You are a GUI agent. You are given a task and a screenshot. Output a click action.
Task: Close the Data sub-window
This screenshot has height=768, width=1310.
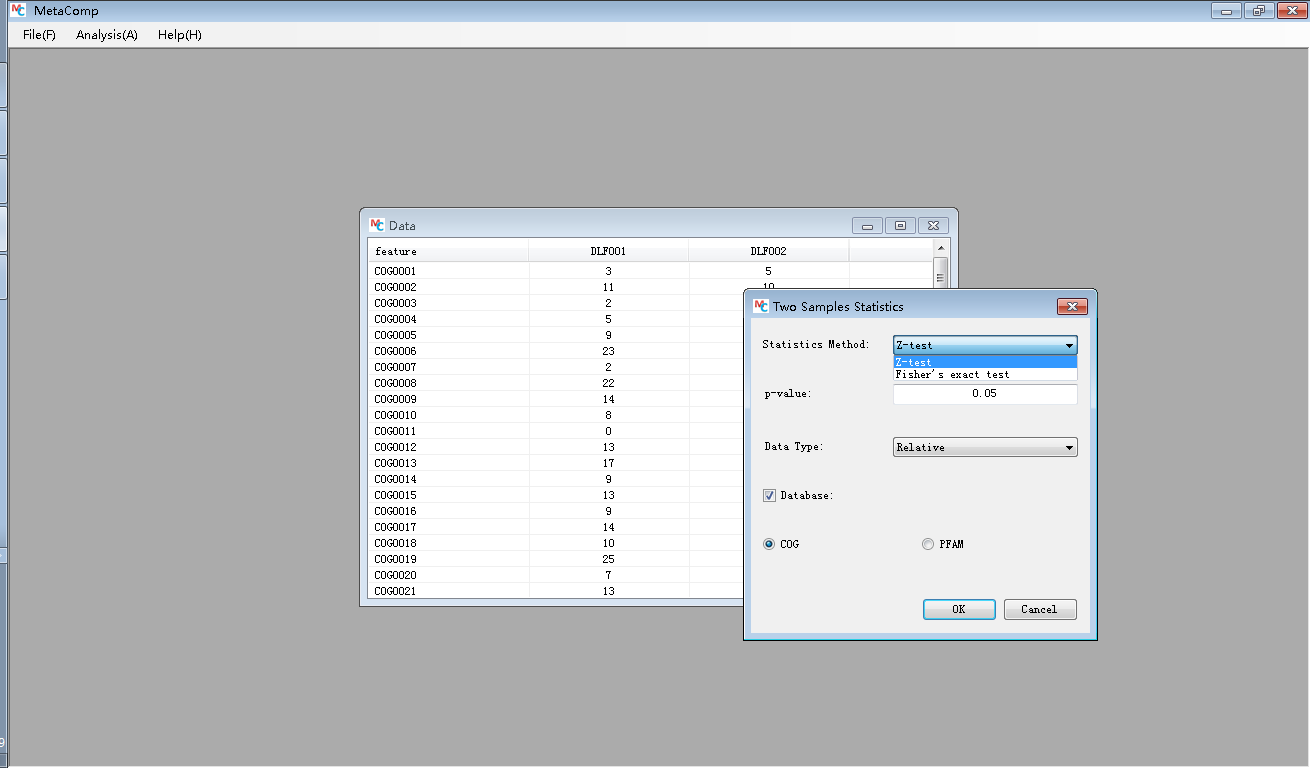point(933,226)
